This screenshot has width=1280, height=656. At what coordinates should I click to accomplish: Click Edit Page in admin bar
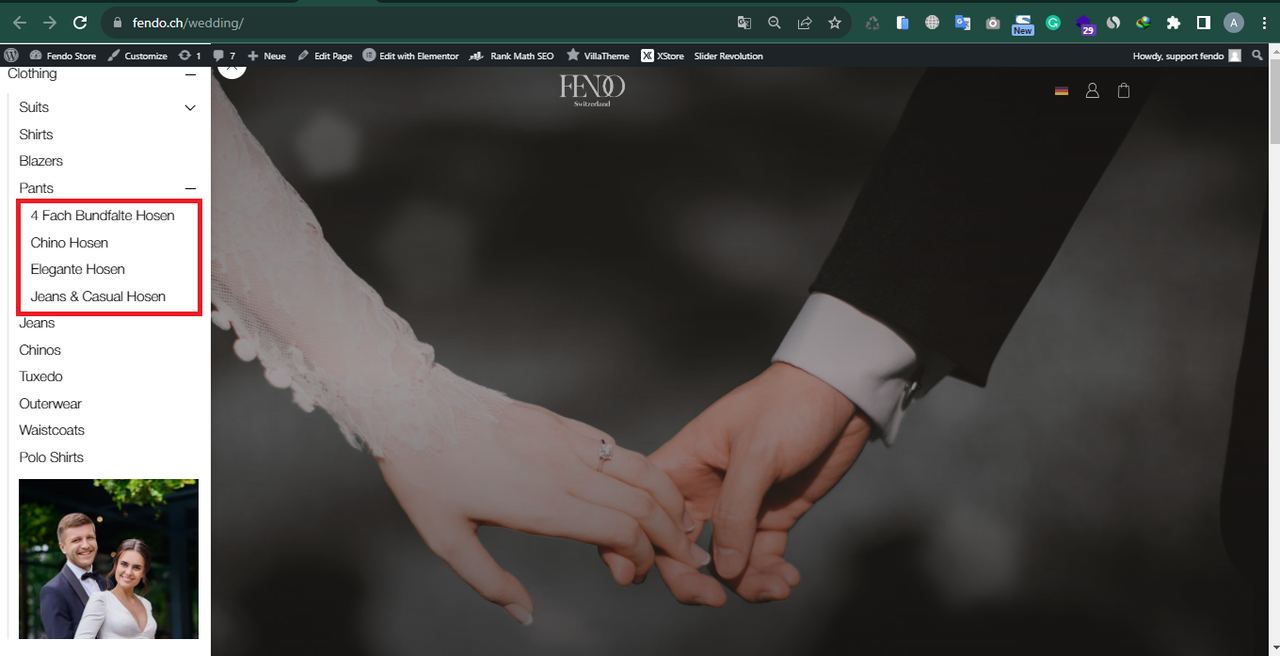coord(325,56)
